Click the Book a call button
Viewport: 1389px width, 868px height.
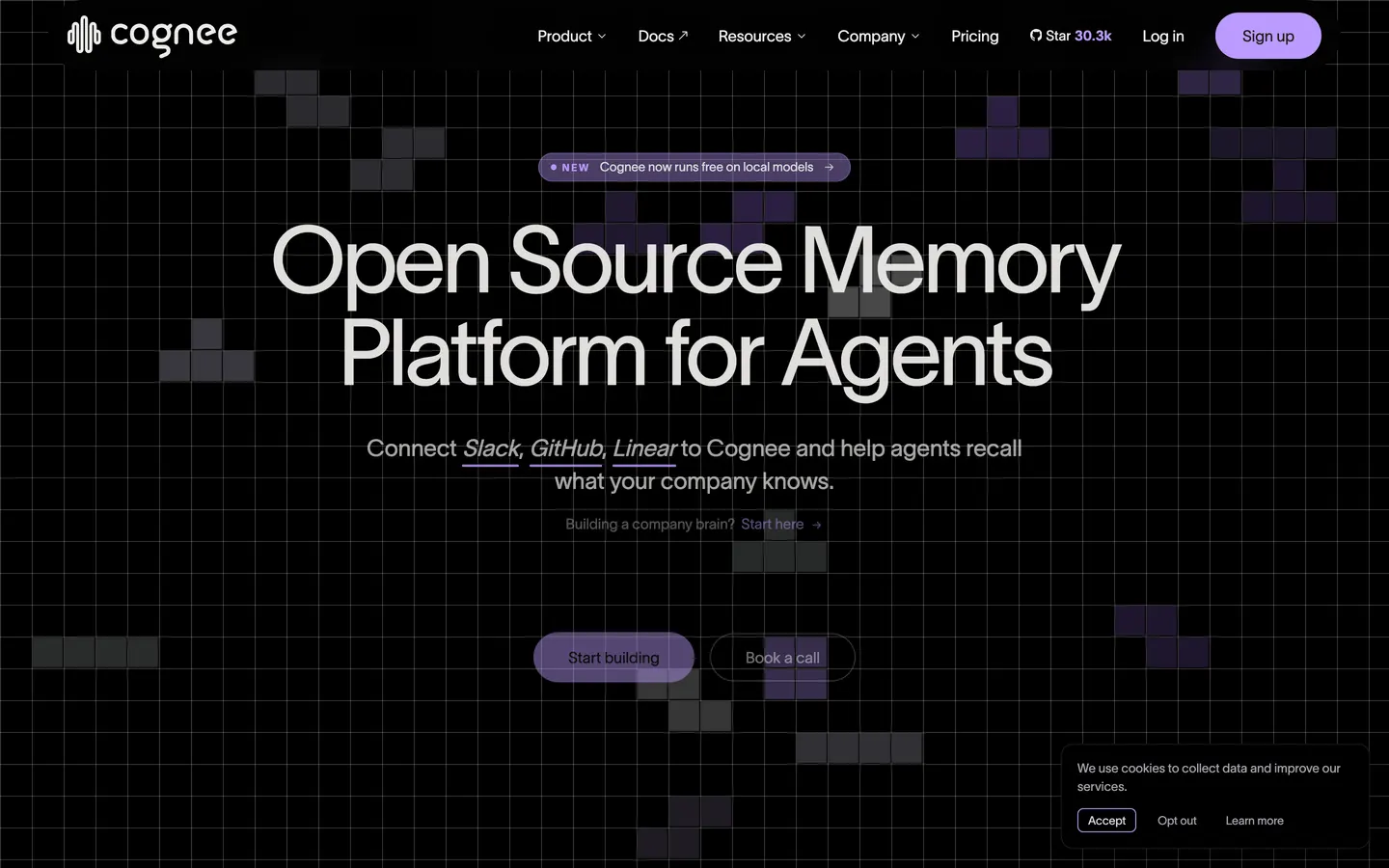pos(782,658)
